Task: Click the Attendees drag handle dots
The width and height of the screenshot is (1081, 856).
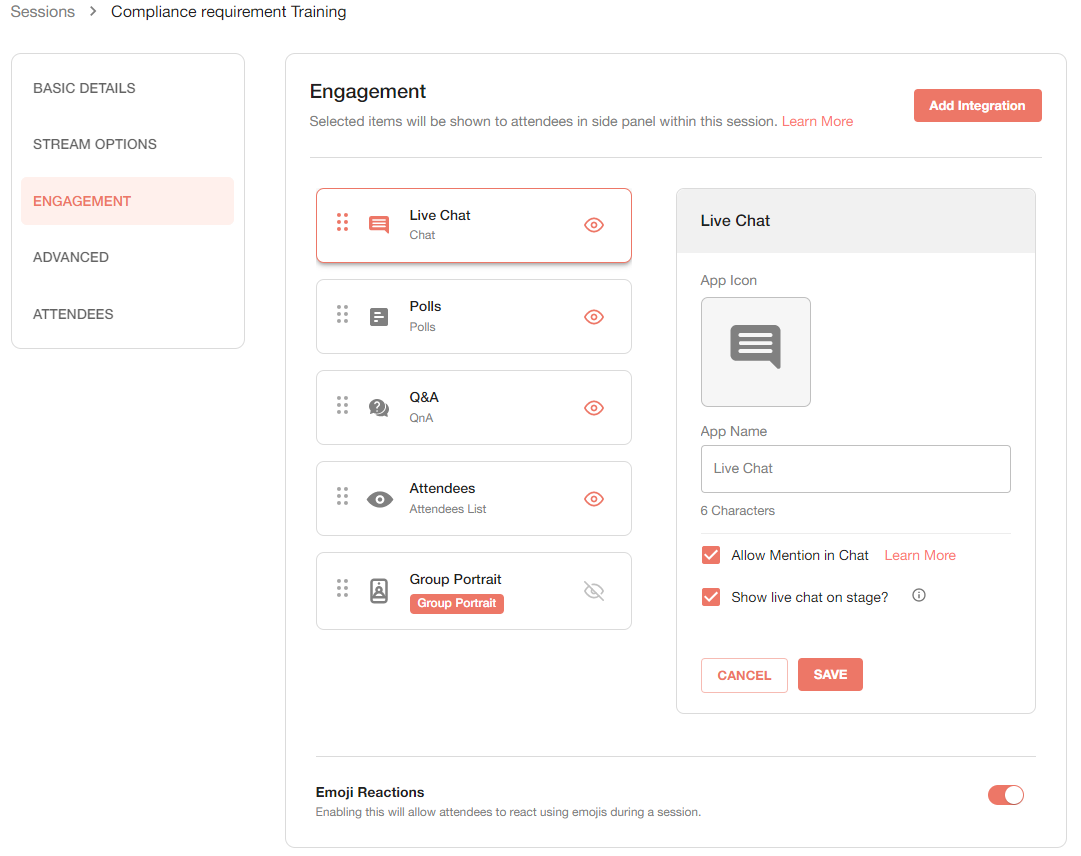Action: (342, 496)
